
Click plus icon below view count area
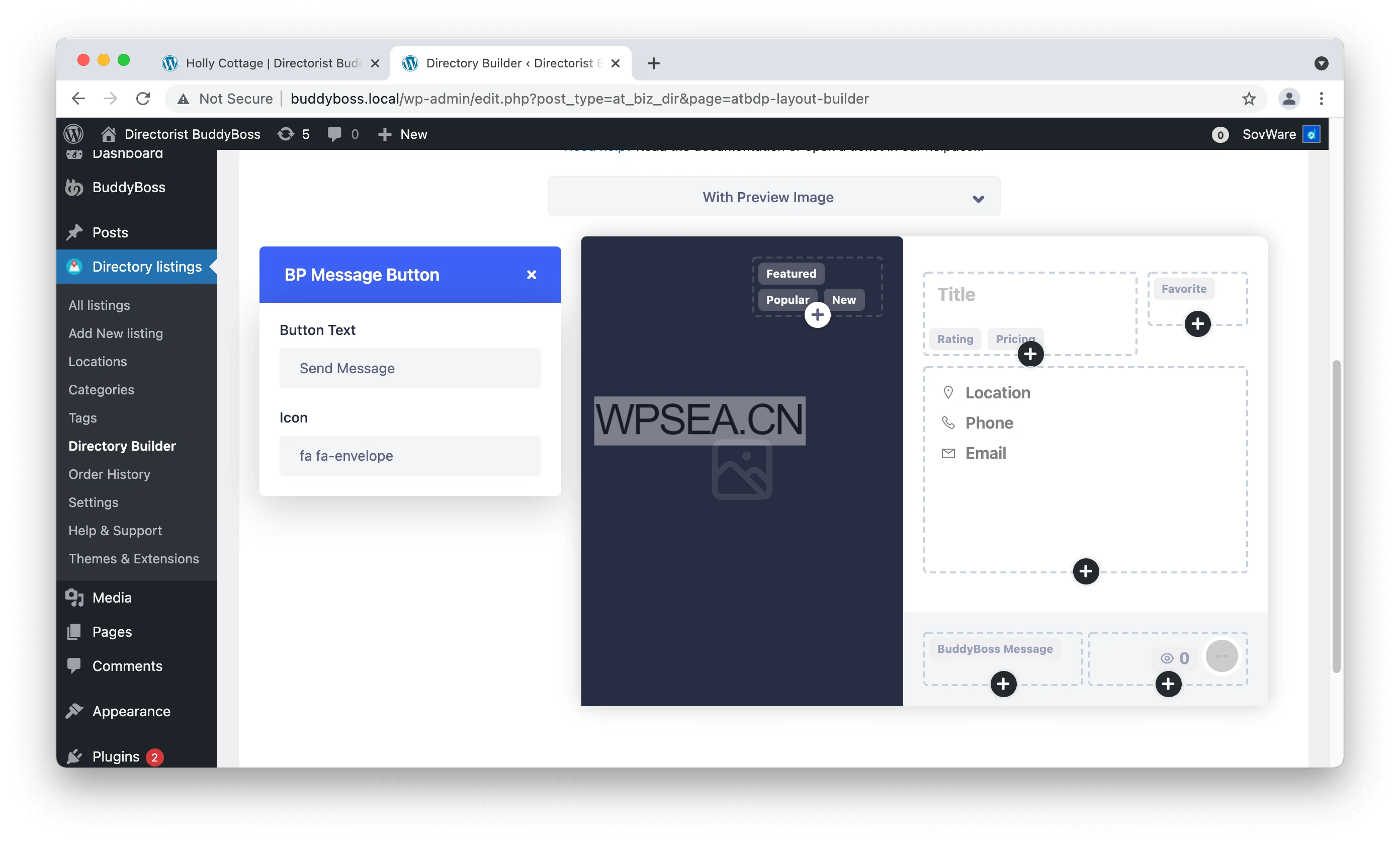click(1168, 684)
